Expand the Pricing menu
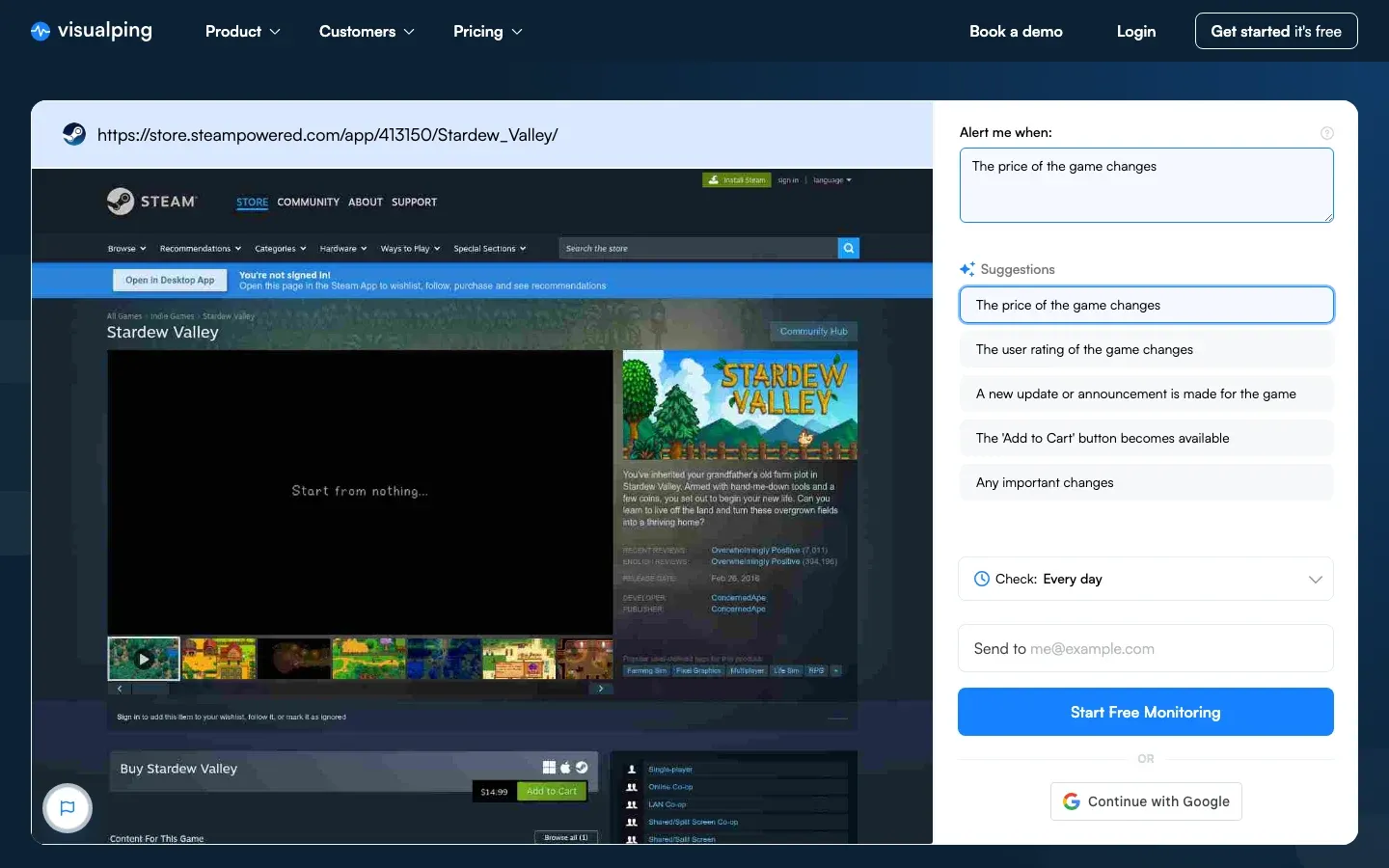 coord(488,32)
